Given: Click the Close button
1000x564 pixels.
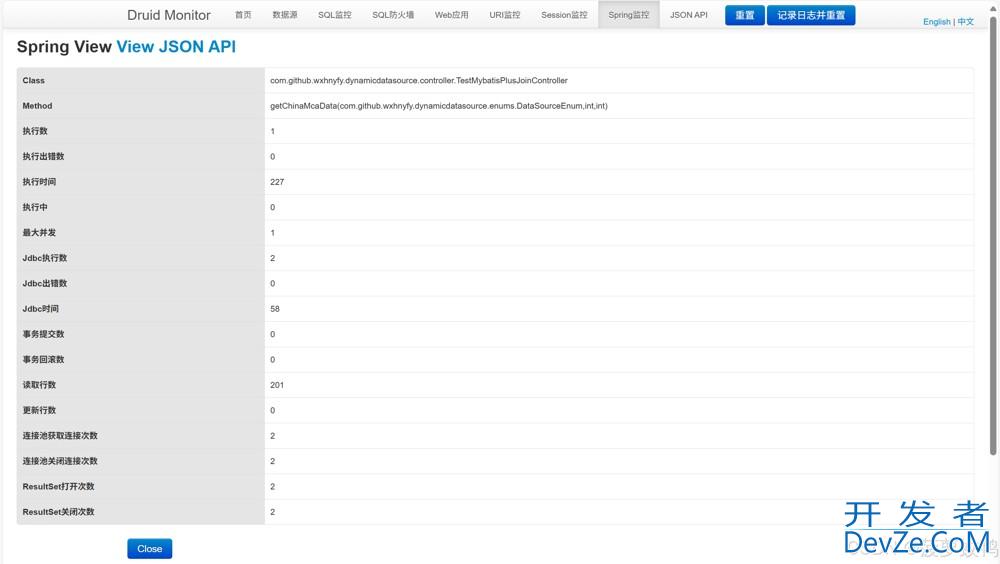Looking at the screenshot, I should point(149,549).
